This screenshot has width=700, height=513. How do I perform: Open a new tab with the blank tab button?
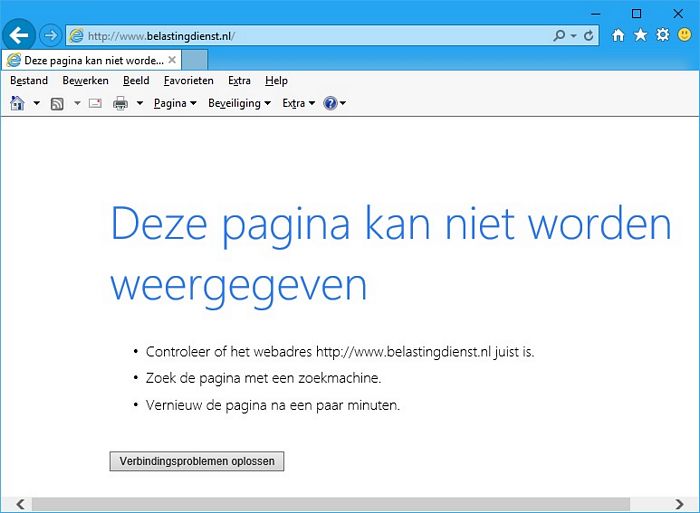(x=195, y=60)
